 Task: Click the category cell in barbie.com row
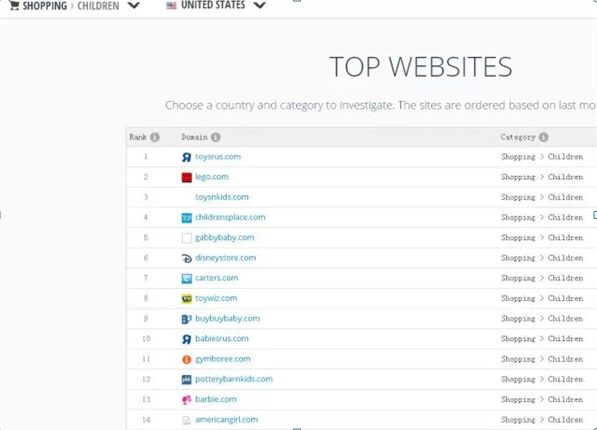click(x=542, y=399)
